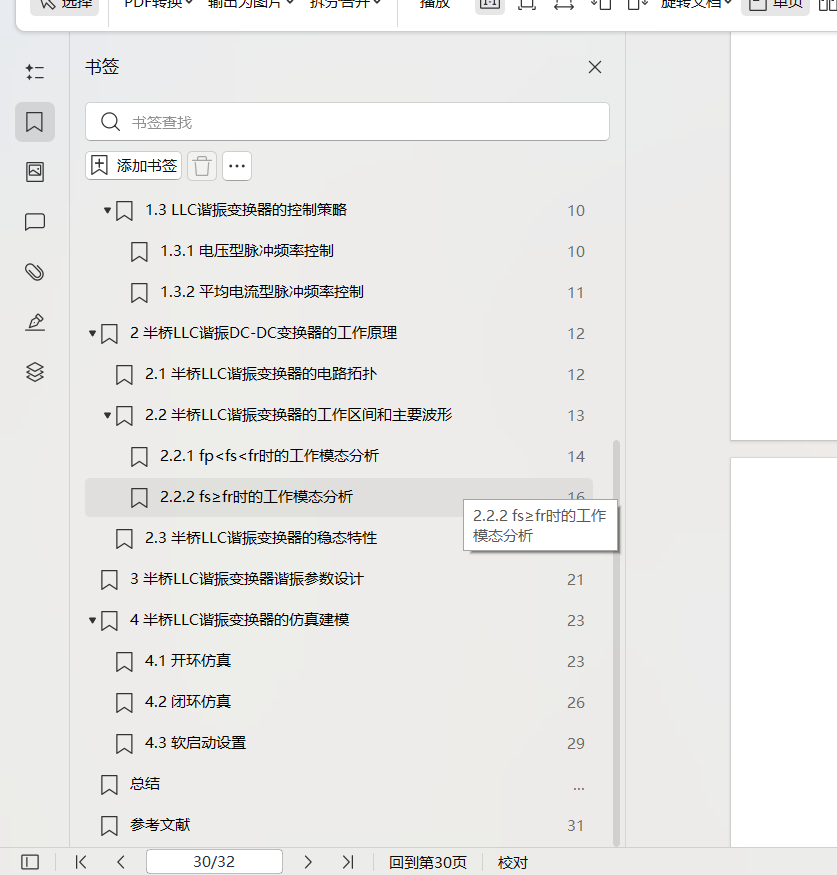
Task: Open bookmark 4.1 开环仿真
Action: [188, 661]
